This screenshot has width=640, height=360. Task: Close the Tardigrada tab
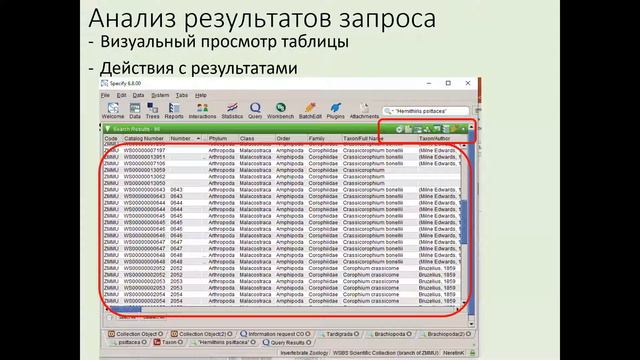pos(356,334)
